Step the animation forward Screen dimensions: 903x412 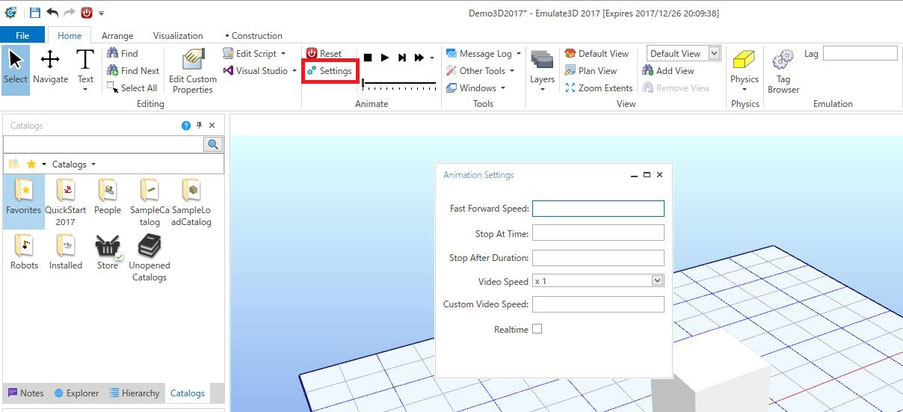(x=402, y=58)
